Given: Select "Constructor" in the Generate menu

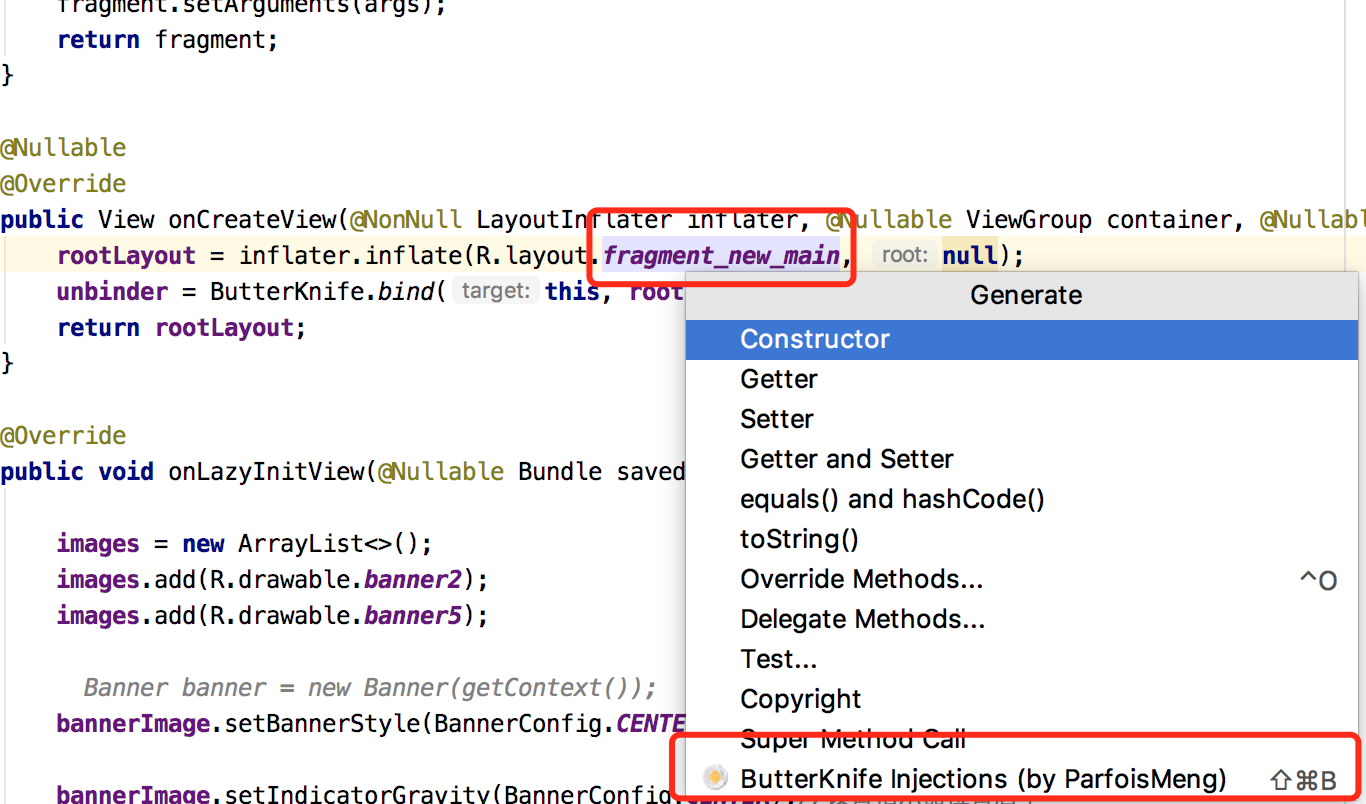Looking at the screenshot, I should coord(813,339).
